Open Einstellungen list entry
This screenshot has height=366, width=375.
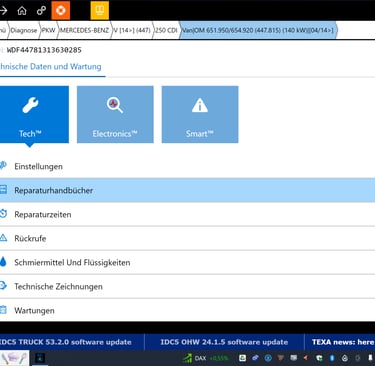(x=187, y=166)
